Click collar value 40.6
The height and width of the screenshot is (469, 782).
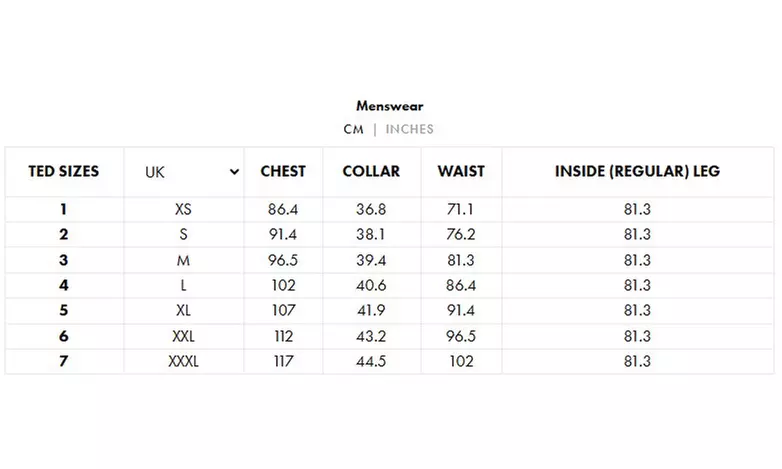(x=371, y=285)
